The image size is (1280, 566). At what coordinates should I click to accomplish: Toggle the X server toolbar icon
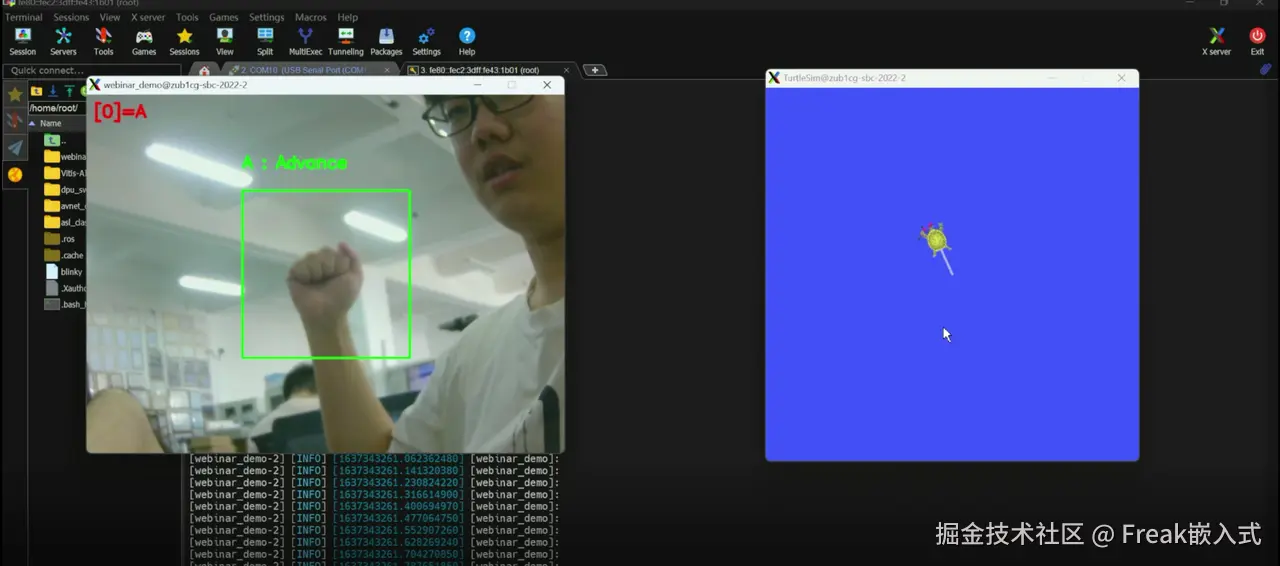[1216, 41]
